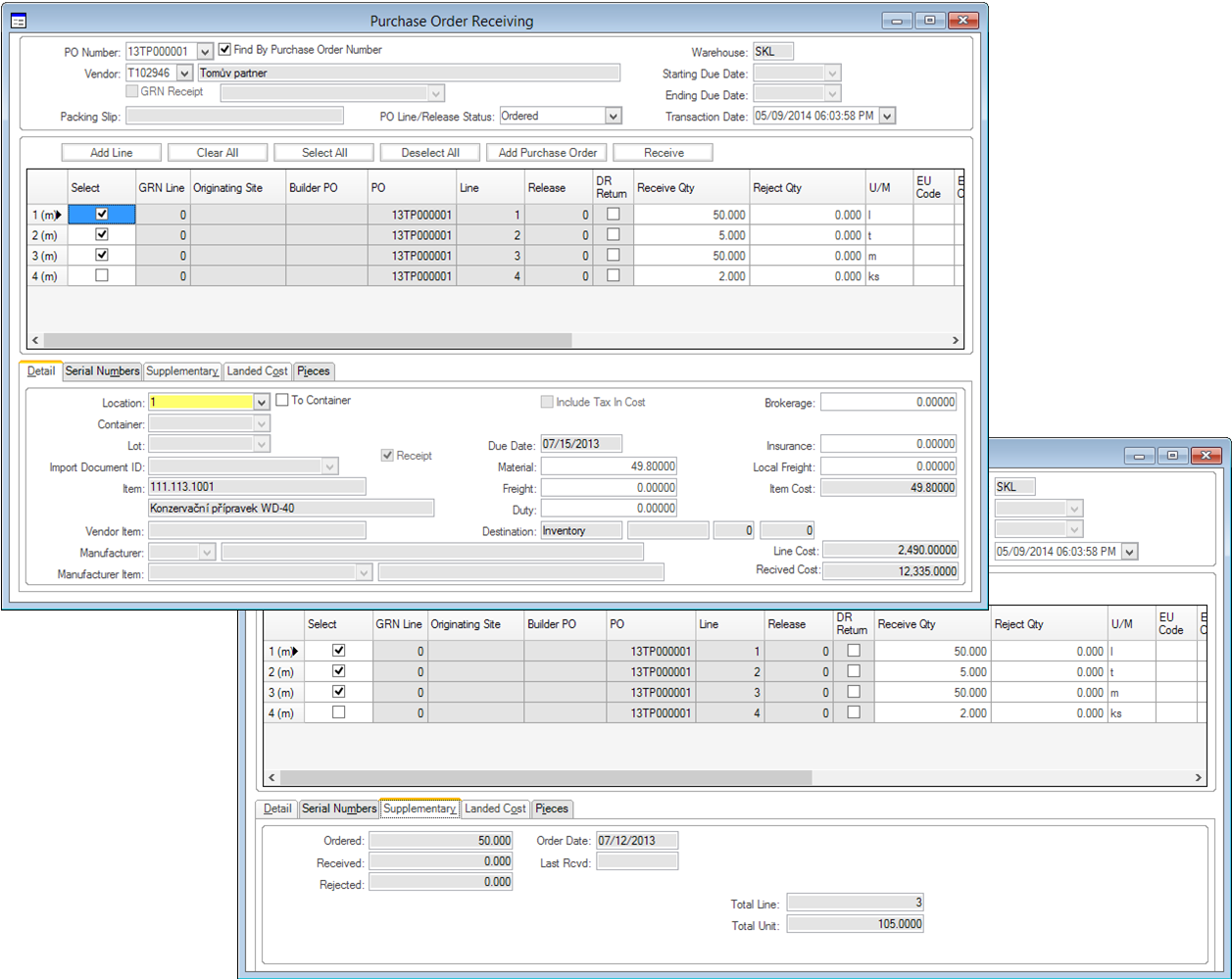Open Pieces tab in front window
This screenshot has height=979, width=1232.
(x=314, y=371)
